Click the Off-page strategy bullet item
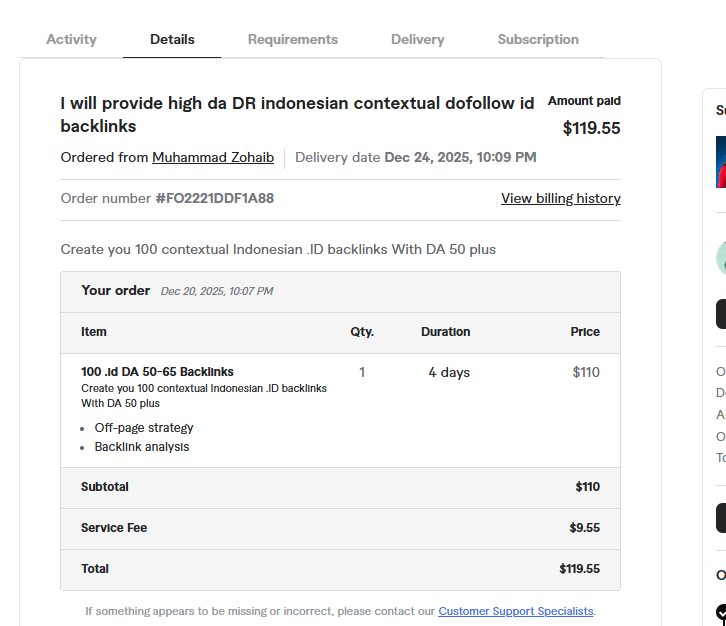The height and width of the screenshot is (626, 726). [144, 428]
